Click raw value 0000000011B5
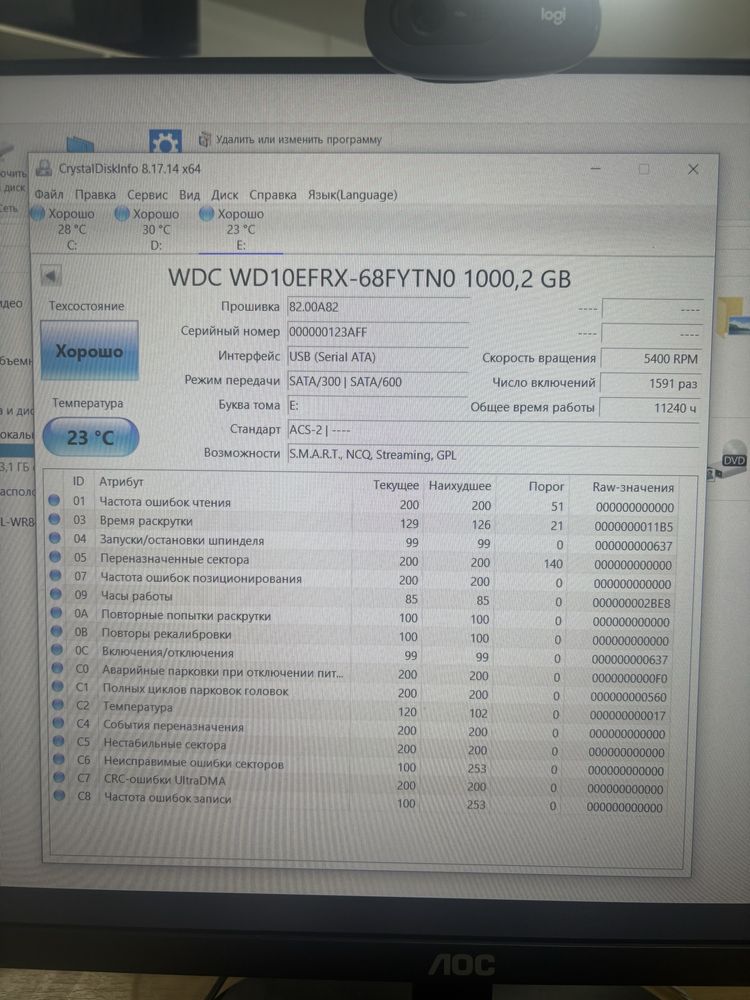 click(633, 527)
